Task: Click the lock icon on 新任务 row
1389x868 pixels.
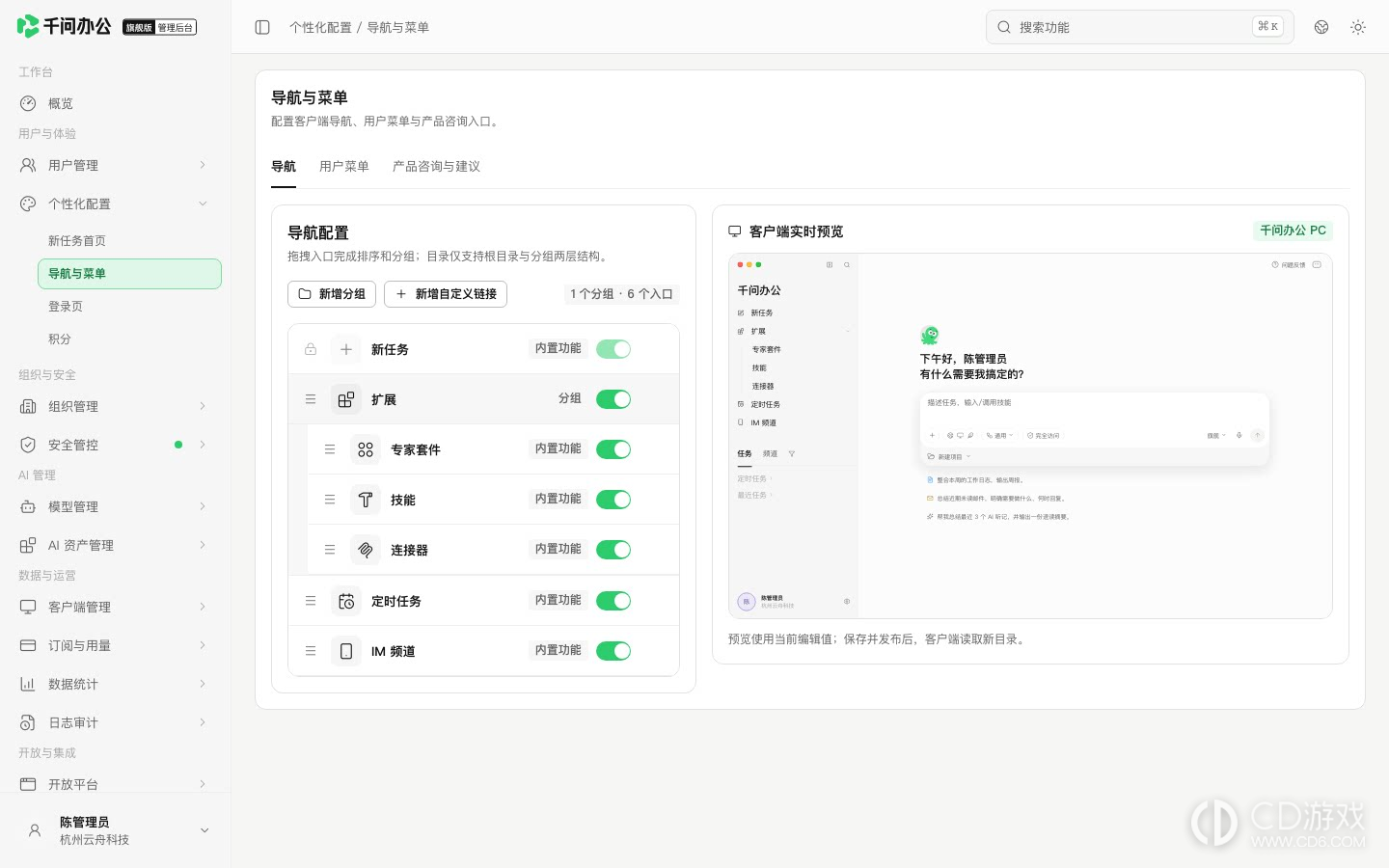Action: 311,349
